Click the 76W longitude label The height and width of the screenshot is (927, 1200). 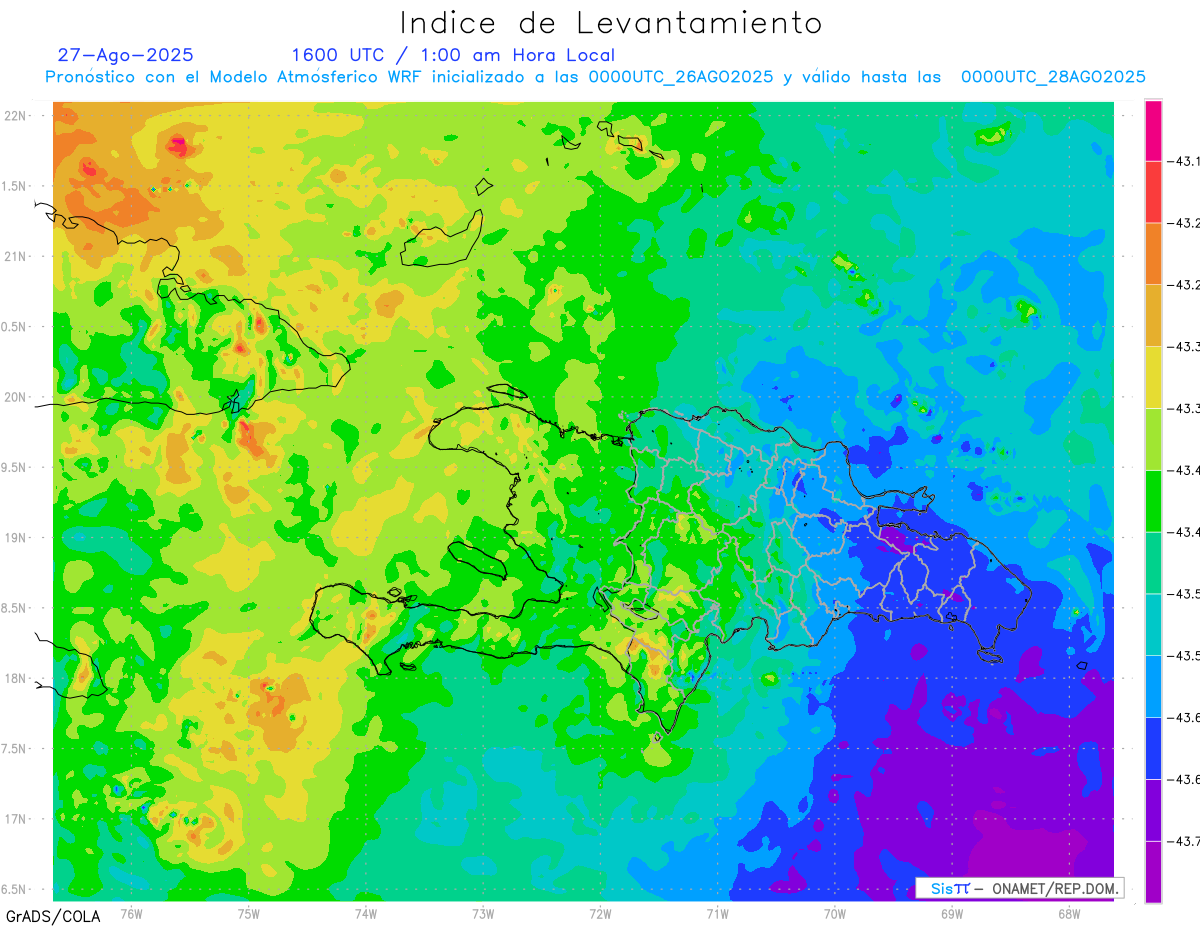[131, 913]
